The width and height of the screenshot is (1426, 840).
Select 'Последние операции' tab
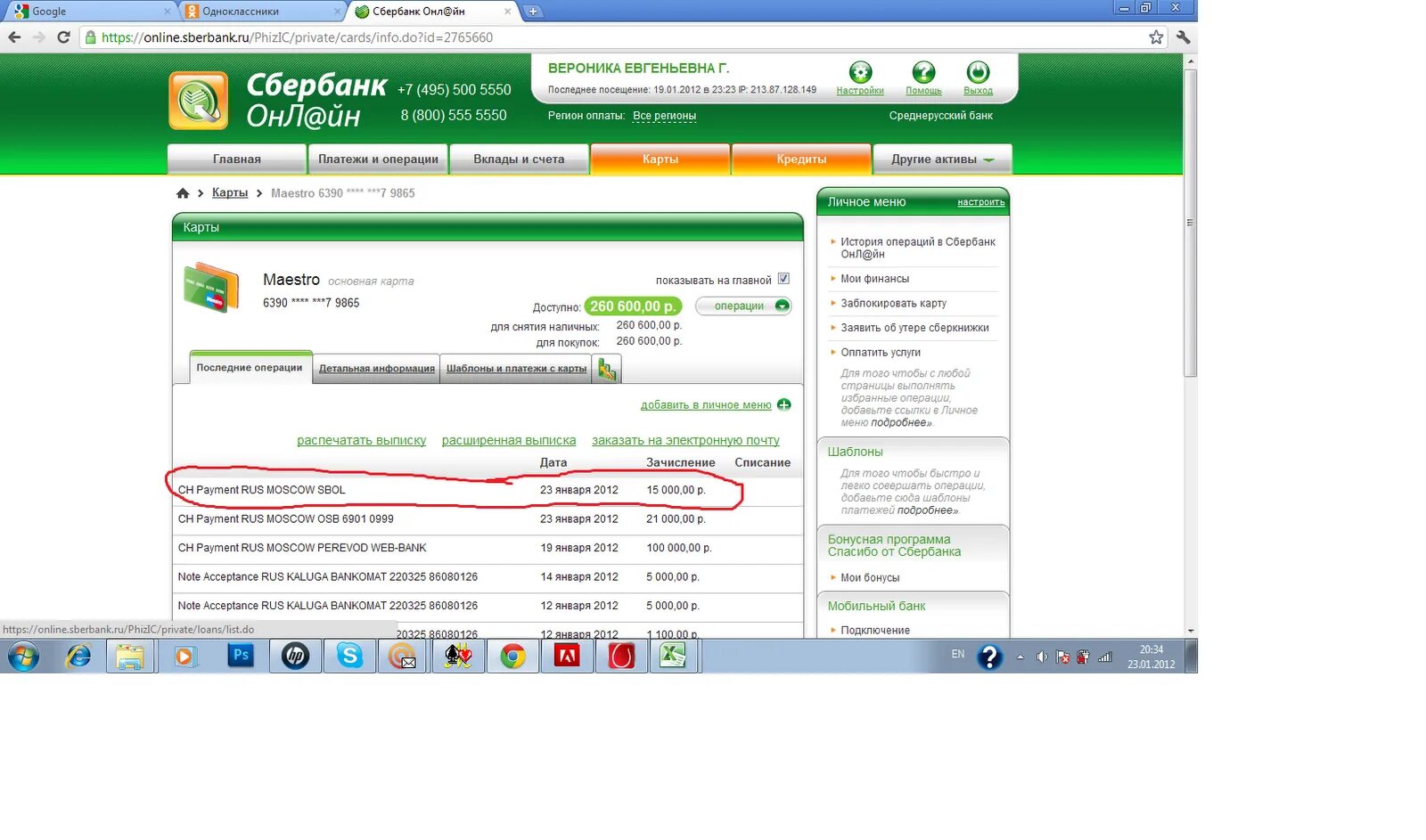(250, 367)
